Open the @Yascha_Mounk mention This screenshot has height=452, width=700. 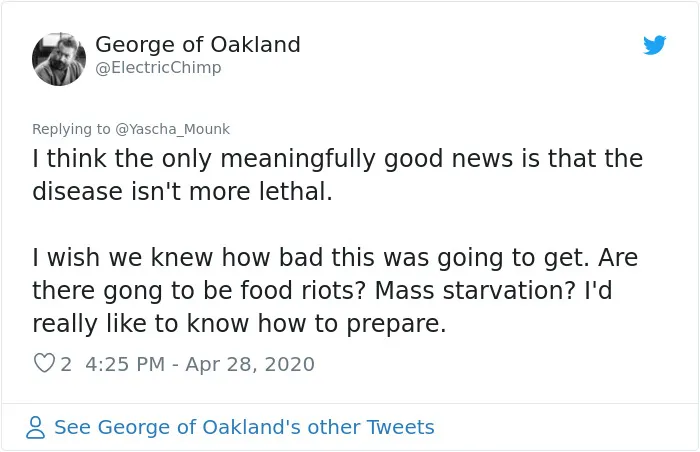[172, 129]
